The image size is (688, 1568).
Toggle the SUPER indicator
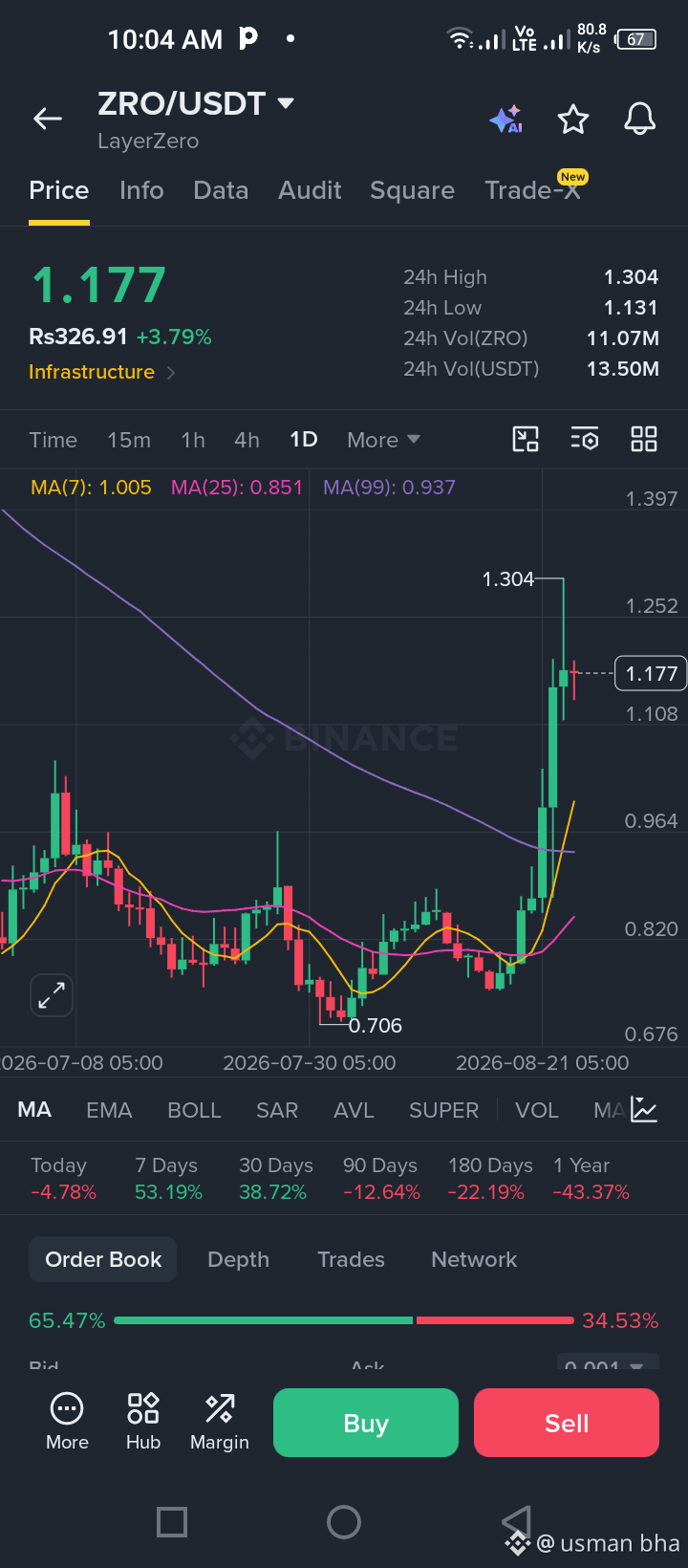pos(443,1110)
